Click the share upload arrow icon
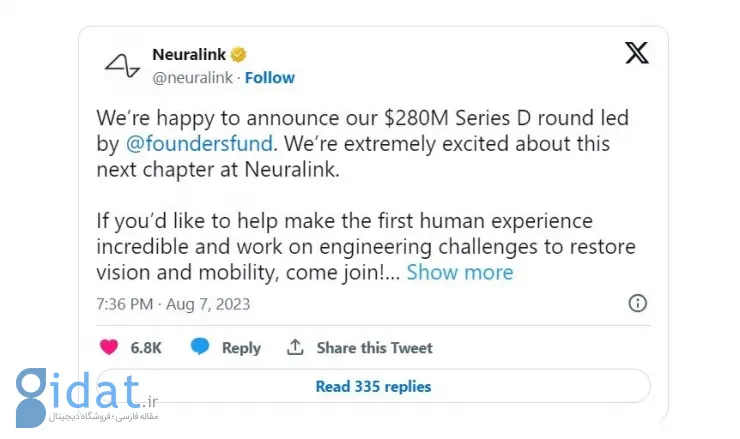The height and width of the screenshot is (439, 740). point(295,347)
